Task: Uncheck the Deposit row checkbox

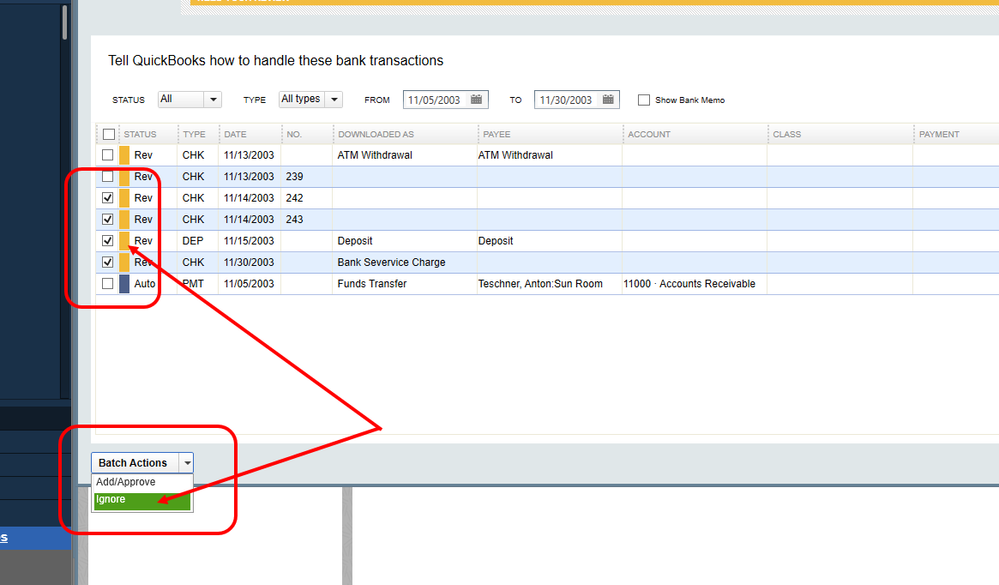Action: click(108, 241)
